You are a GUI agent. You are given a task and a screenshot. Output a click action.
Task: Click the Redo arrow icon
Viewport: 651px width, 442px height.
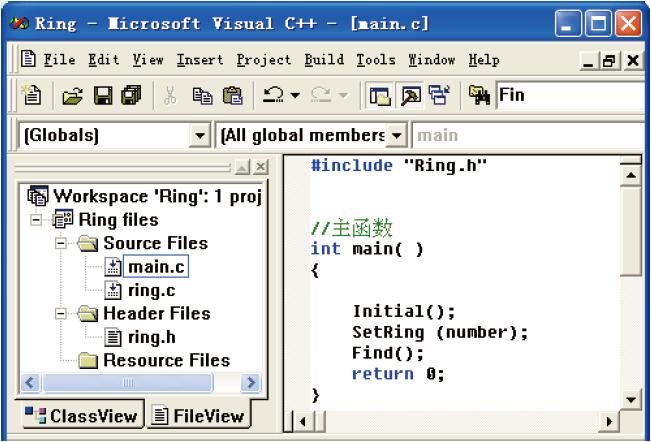click(x=321, y=95)
